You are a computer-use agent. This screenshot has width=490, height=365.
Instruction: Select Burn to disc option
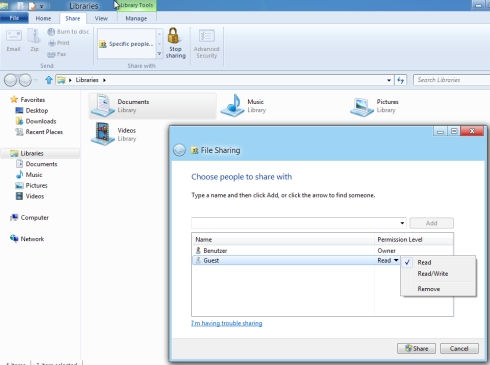tap(68, 32)
